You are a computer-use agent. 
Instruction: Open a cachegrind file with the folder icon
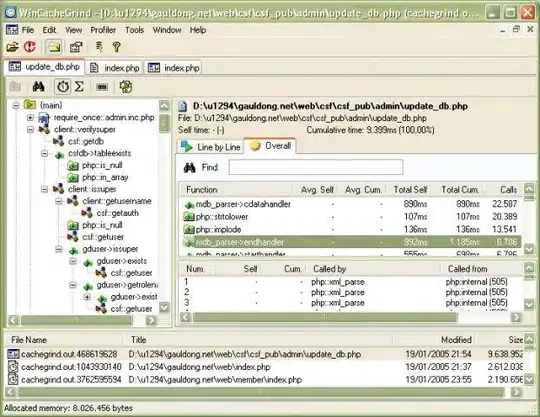click(x=12, y=47)
